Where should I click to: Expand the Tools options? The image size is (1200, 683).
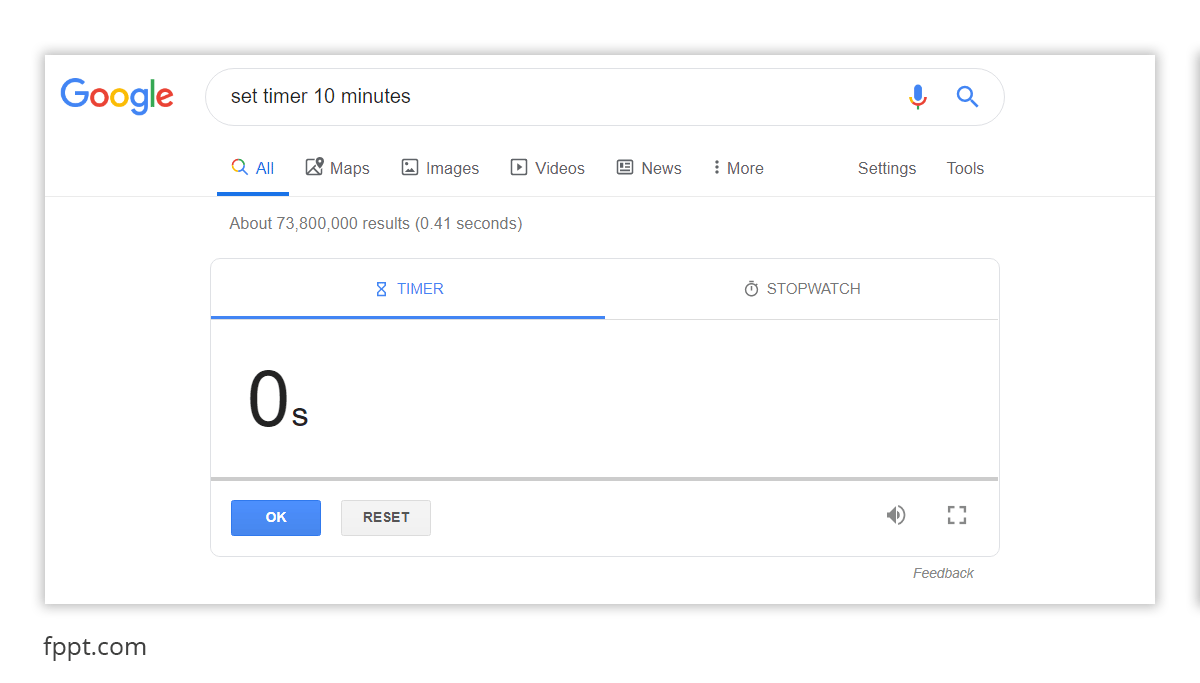click(x=965, y=168)
